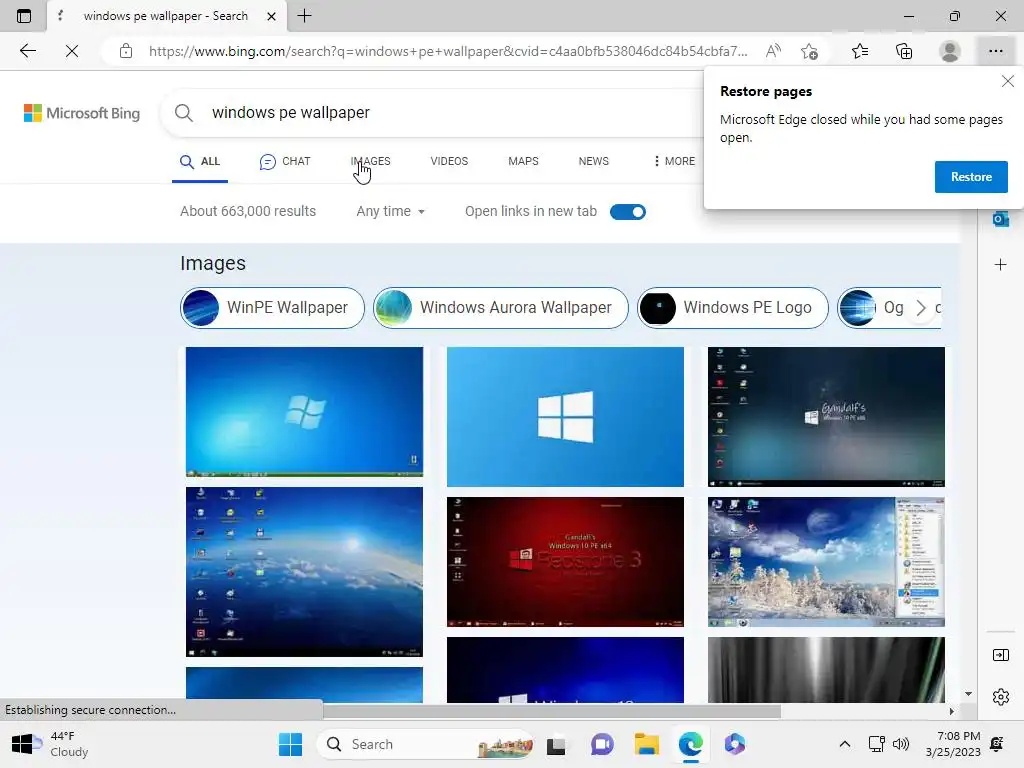Screen dimensions: 1024x768
Task: Open Collections panel
Action: pyautogui.click(x=904, y=51)
